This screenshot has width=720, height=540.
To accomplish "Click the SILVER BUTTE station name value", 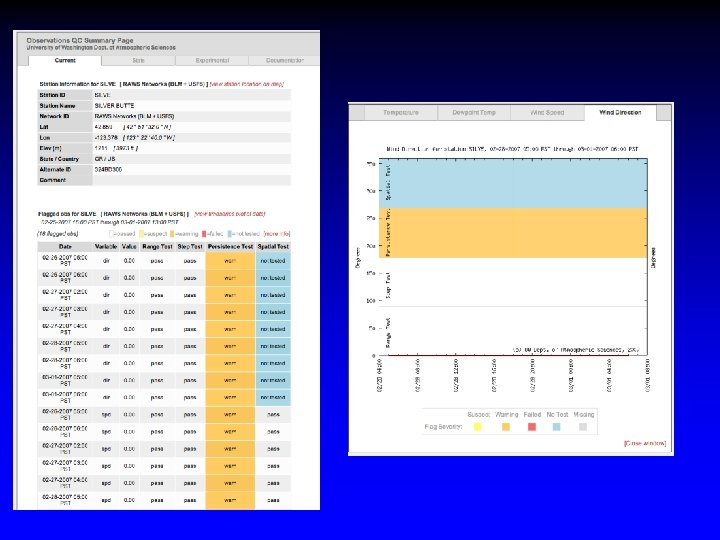I will pyautogui.click(x=114, y=106).
